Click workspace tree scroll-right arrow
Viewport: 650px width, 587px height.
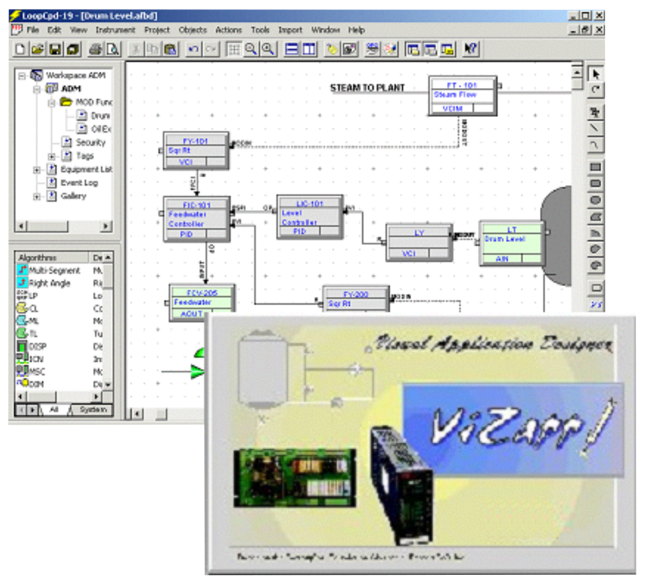click(x=106, y=226)
